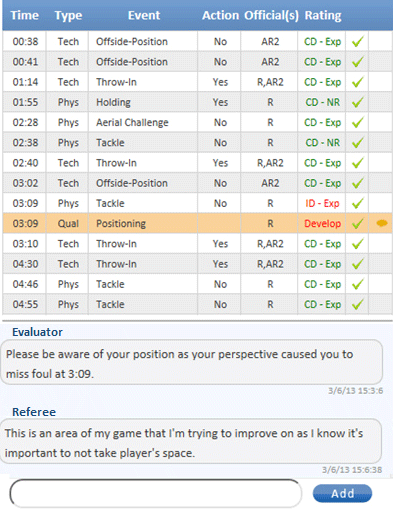Screen dimensions: 393x513
Task: Click the Event column header
Action: click(144, 15)
